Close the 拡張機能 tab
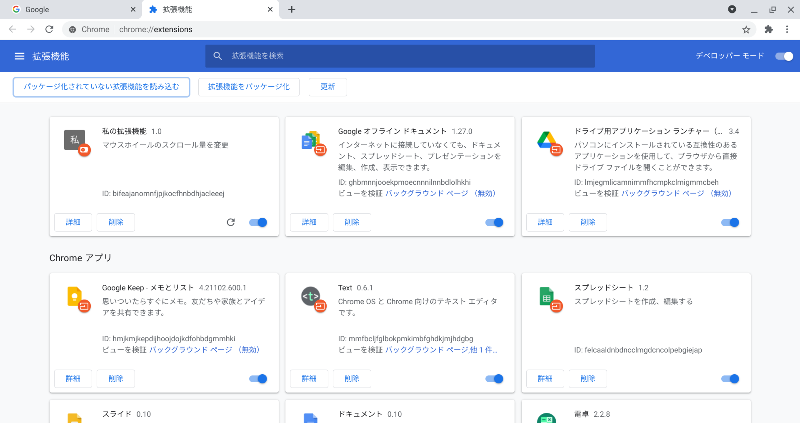The width and height of the screenshot is (800, 423). (x=270, y=9)
